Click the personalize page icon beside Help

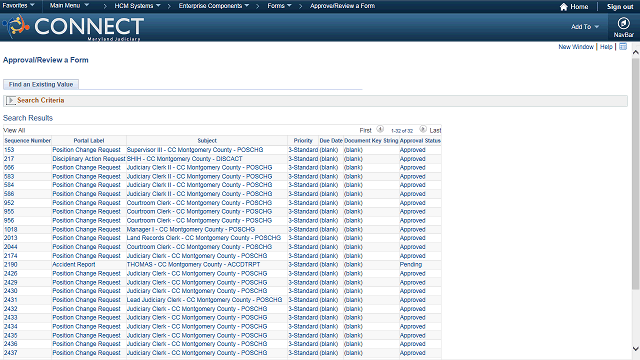[623, 47]
